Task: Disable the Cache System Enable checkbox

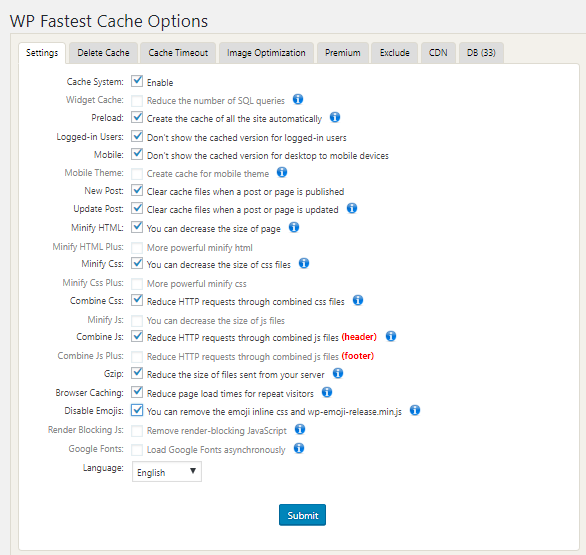Action: pyautogui.click(x=137, y=81)
